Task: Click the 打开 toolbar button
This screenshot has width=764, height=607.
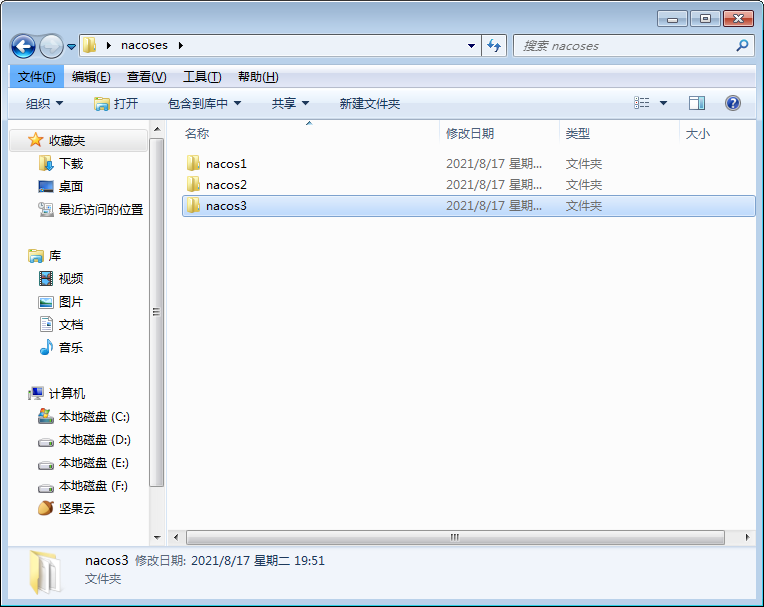Action: coord(116,103)
